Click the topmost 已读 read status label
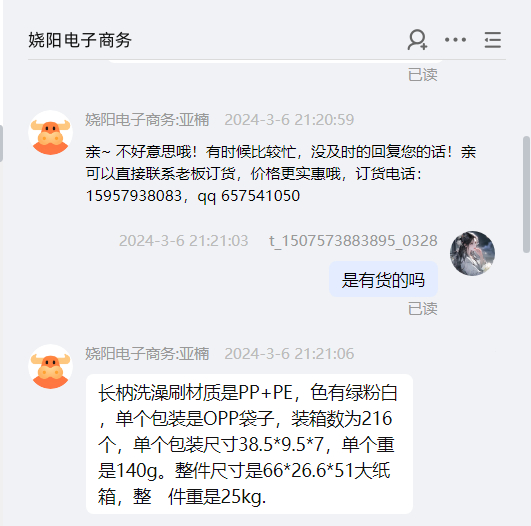The image size is (531, 526). 423,75
